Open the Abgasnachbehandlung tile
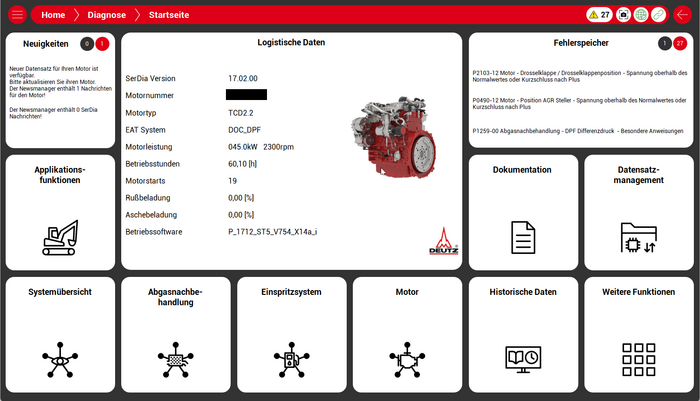This screenshot has width=700, height=401. (x=176, y=335)
